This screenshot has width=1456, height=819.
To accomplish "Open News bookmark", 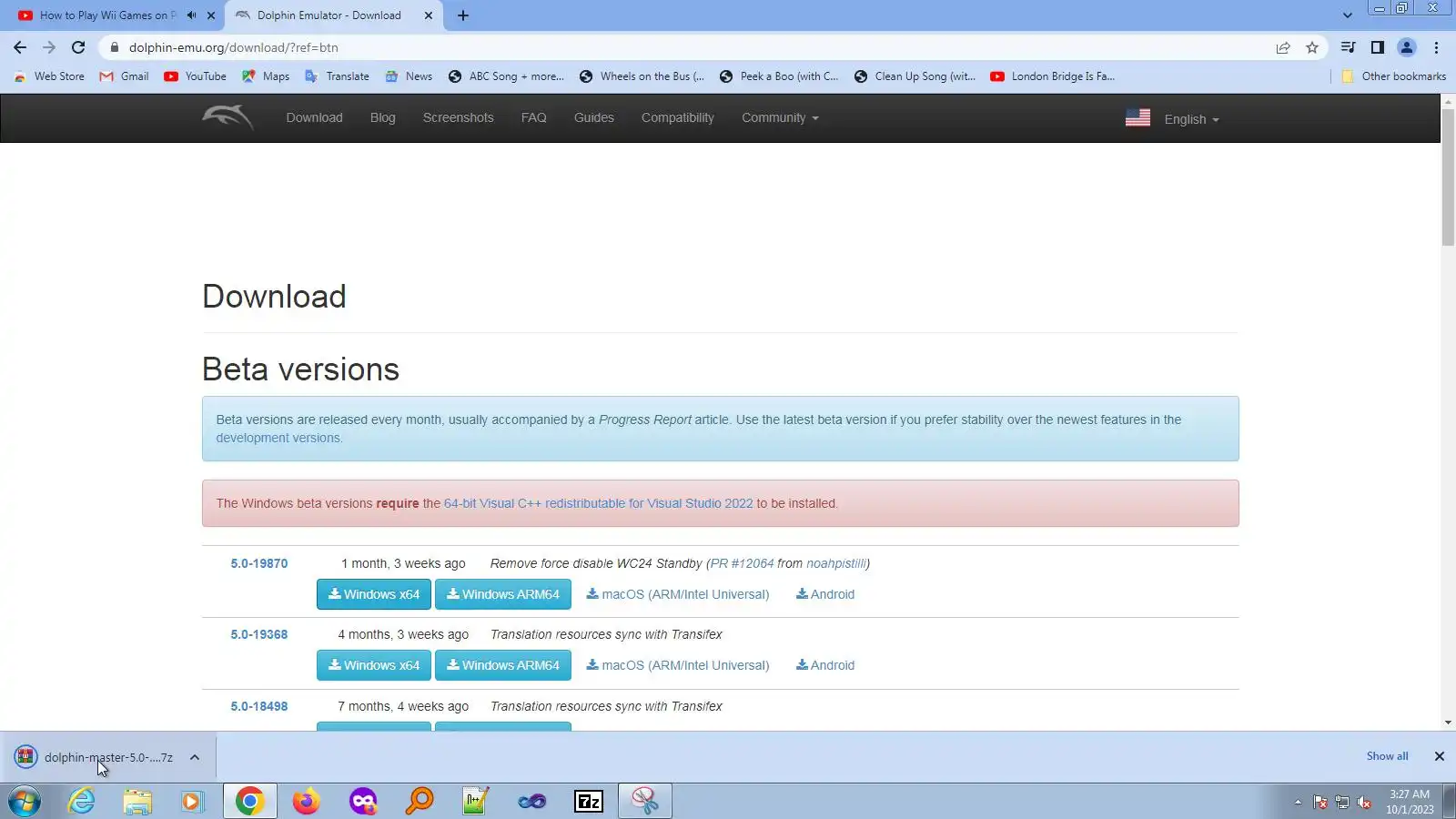I will [409, 76].
